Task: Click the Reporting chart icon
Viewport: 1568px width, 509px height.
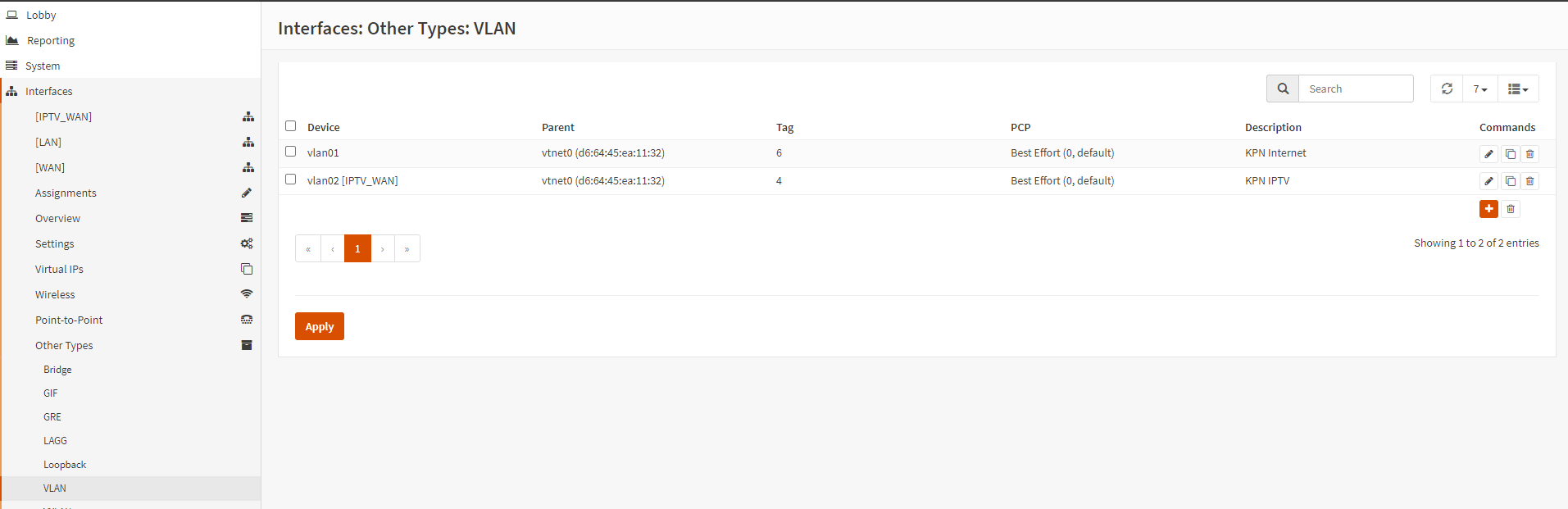Action: point(12,40)
